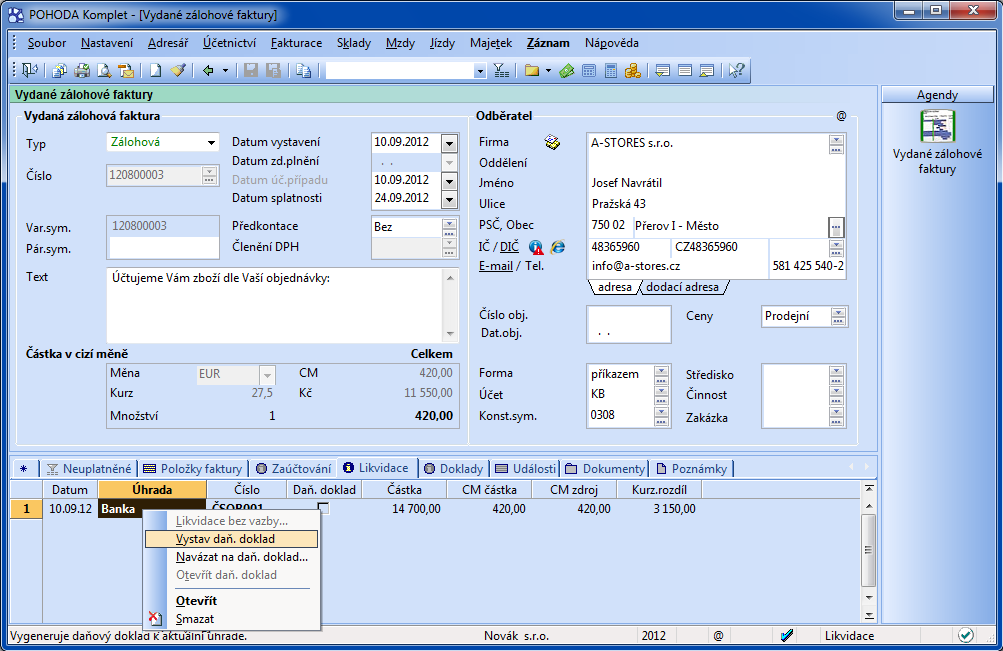Click the Internet Explorer icon beside IČ / DIČ
Image resolution: width=1003 pixels, height=651 pixels.
click(x=558, y=247)
